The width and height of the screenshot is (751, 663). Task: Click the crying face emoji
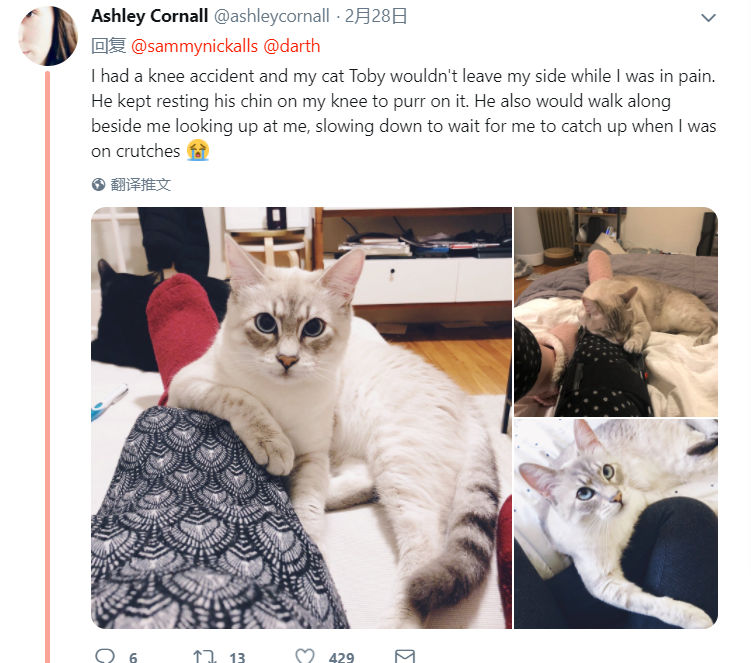coord(198,150)
